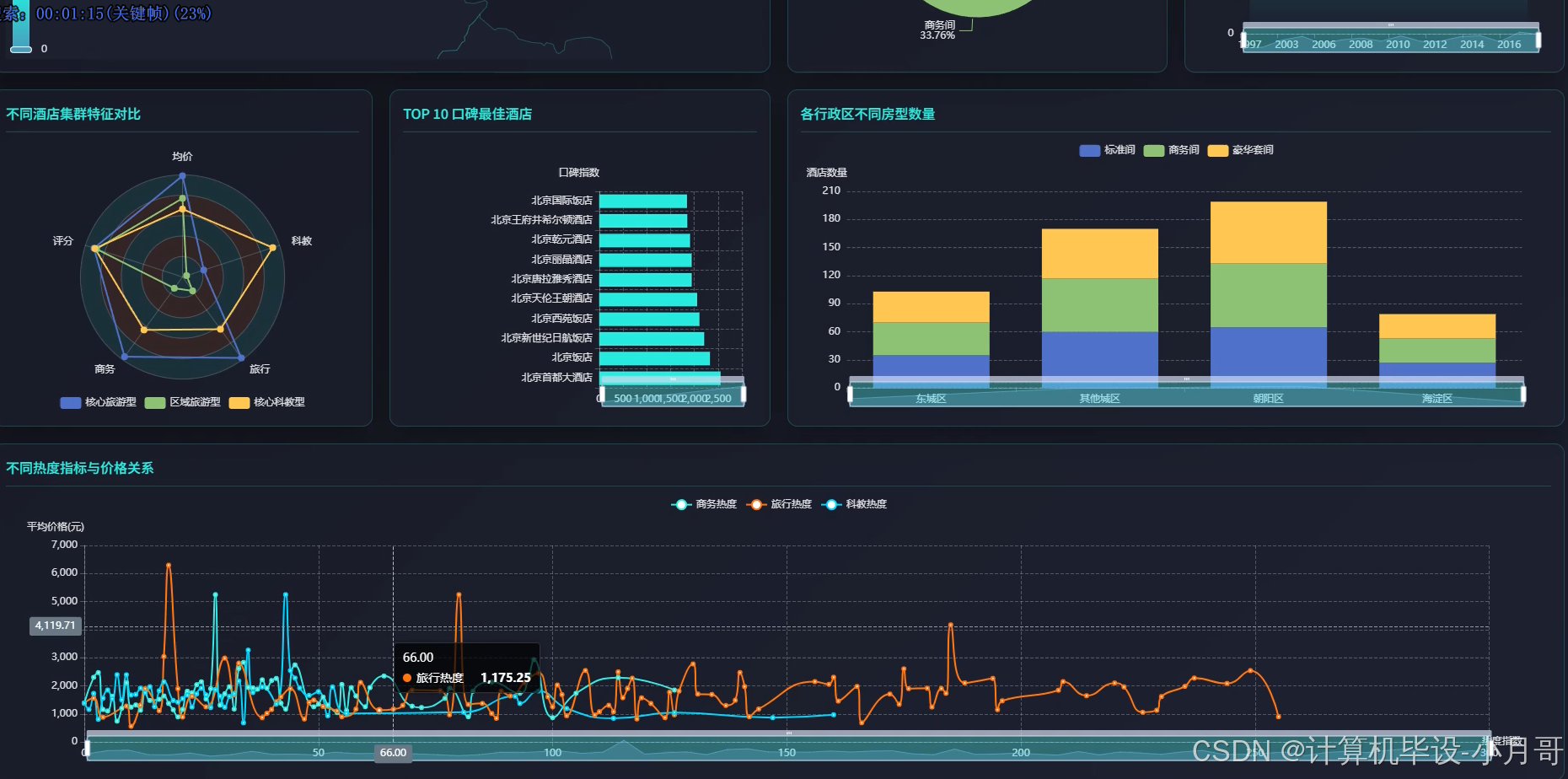Image resolution: width=1568 pixels, height=779 pixels.
Task: Click the 各行政区不同房型数量 panel title
Action: click(x=867, y=114)
